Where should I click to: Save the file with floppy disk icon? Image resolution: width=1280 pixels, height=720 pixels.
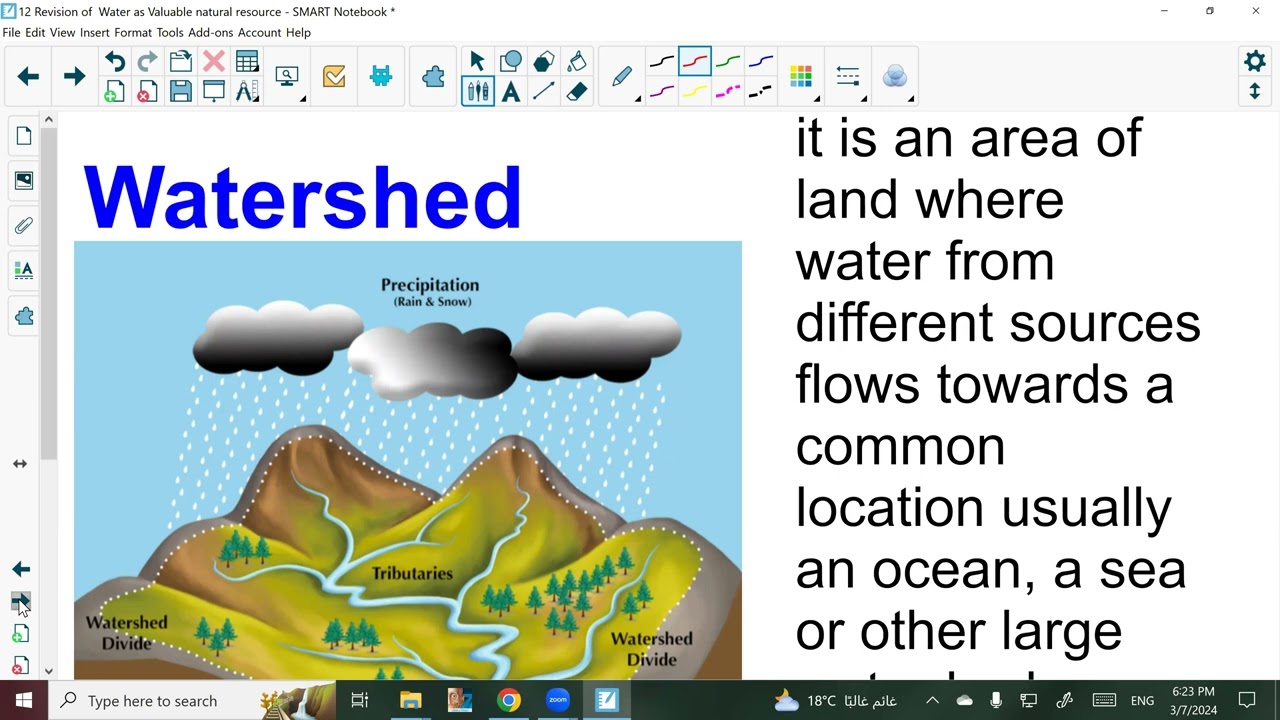(181, 92)
